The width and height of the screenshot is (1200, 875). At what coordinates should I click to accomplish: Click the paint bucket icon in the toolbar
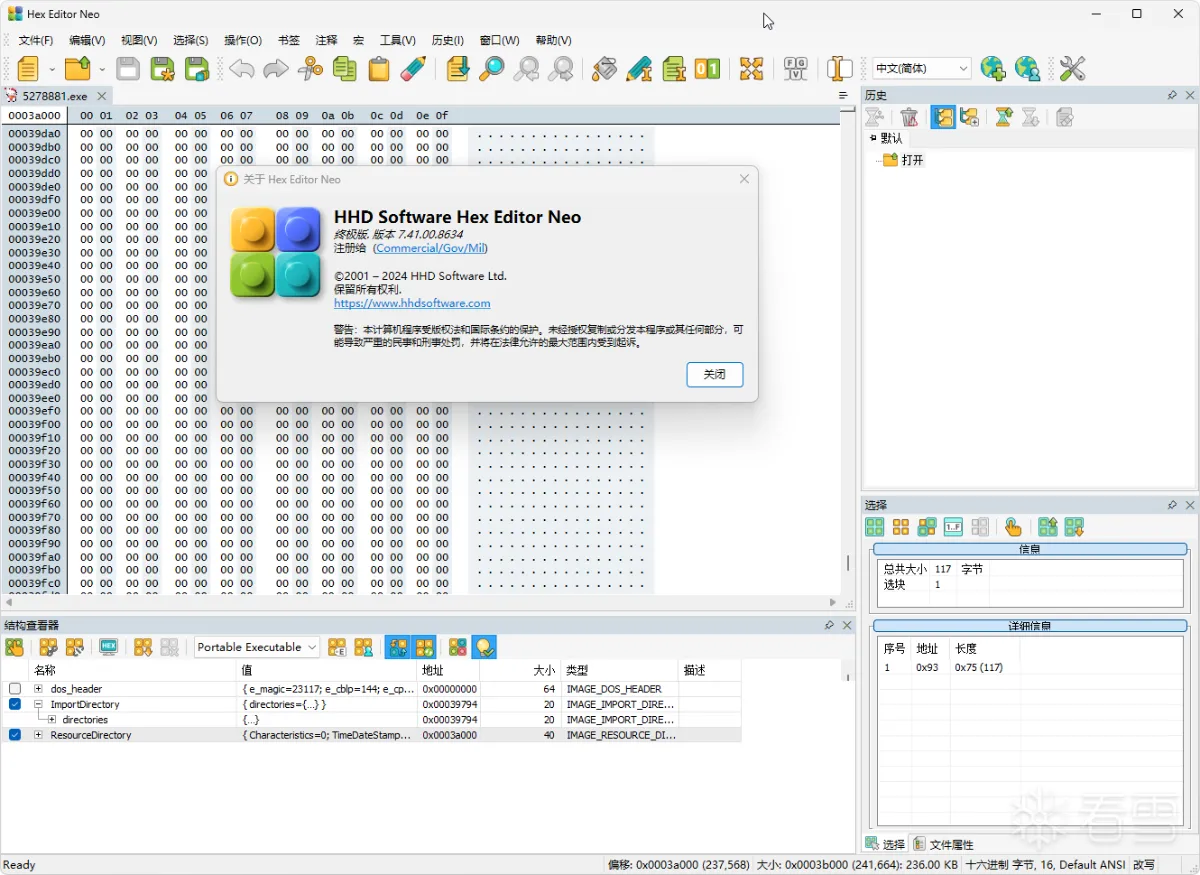[604, 69]
